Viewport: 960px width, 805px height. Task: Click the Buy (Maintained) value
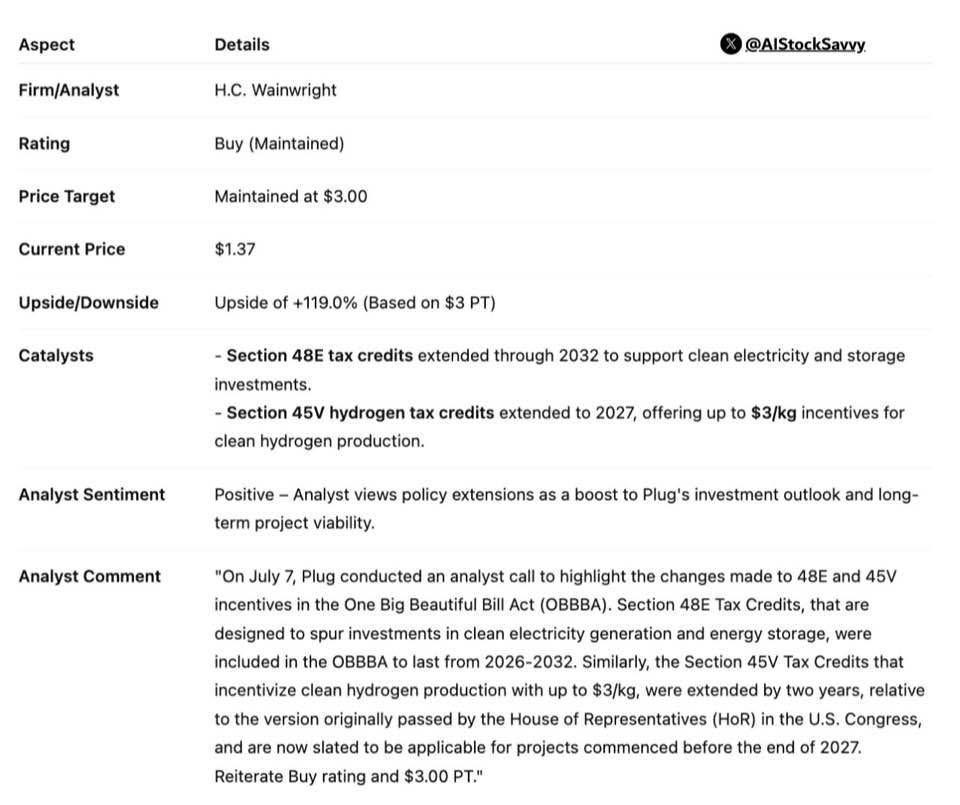click(279, 144)
